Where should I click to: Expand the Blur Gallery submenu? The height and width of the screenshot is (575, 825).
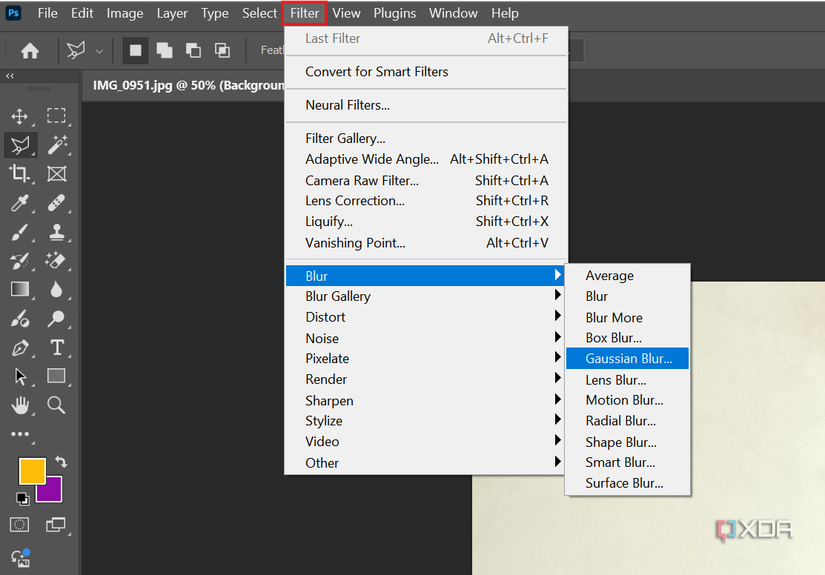[x=424, y=296]
